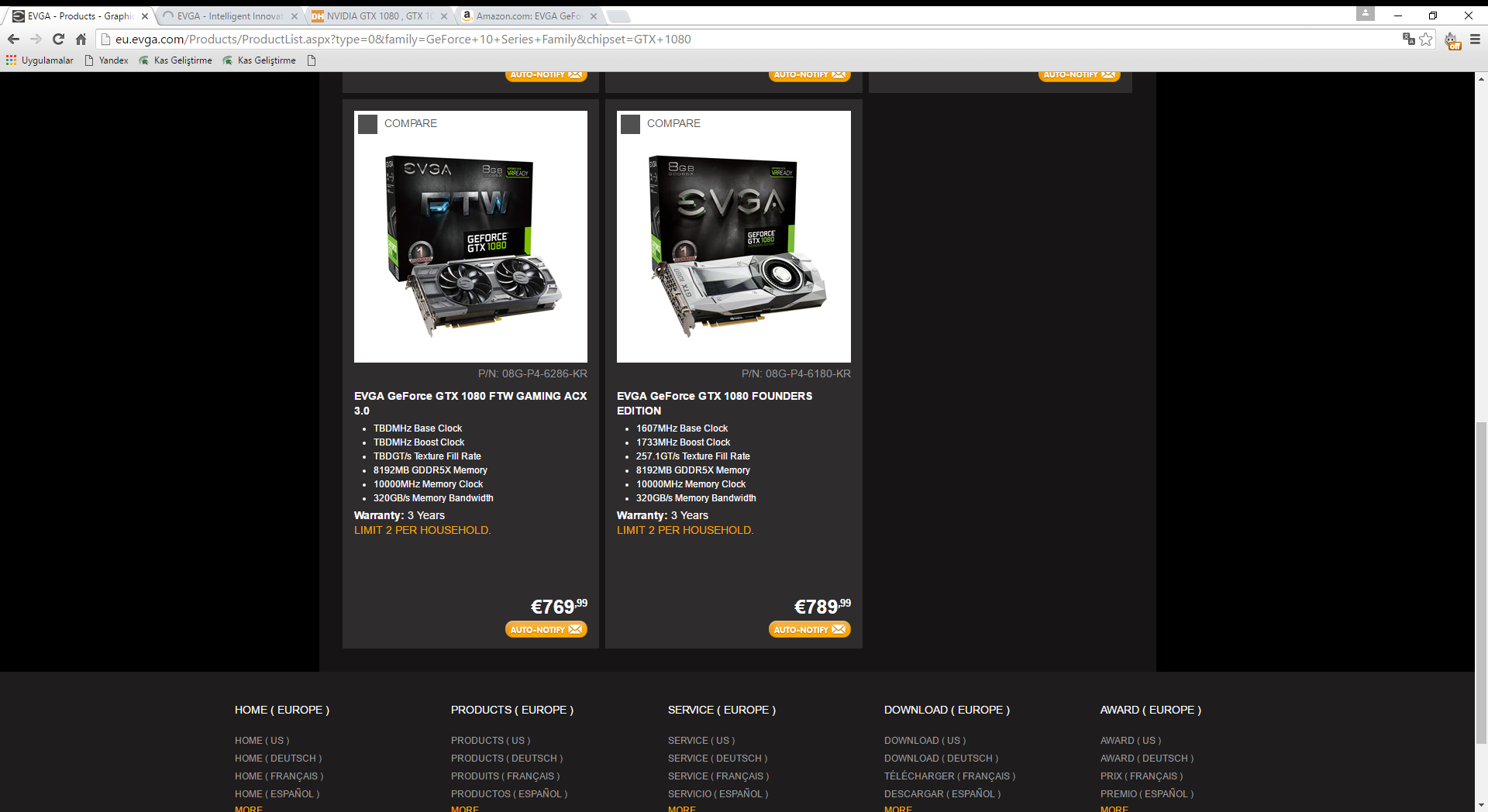The height and width of the screenshot is (812, 1488).
Task: Open PREMIO ( ESPAÑOL ) footer link
Action: 1147,794
